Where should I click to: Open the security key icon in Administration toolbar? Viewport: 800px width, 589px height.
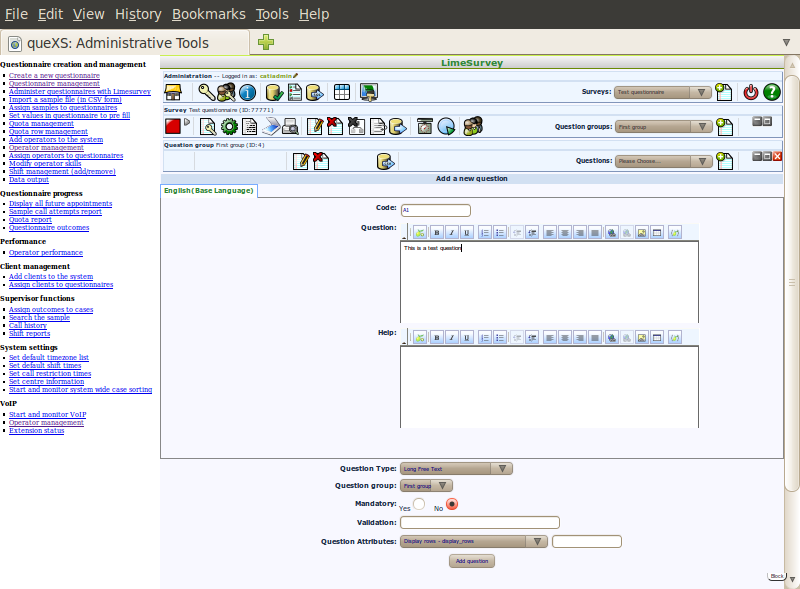[x=206, y=93]
